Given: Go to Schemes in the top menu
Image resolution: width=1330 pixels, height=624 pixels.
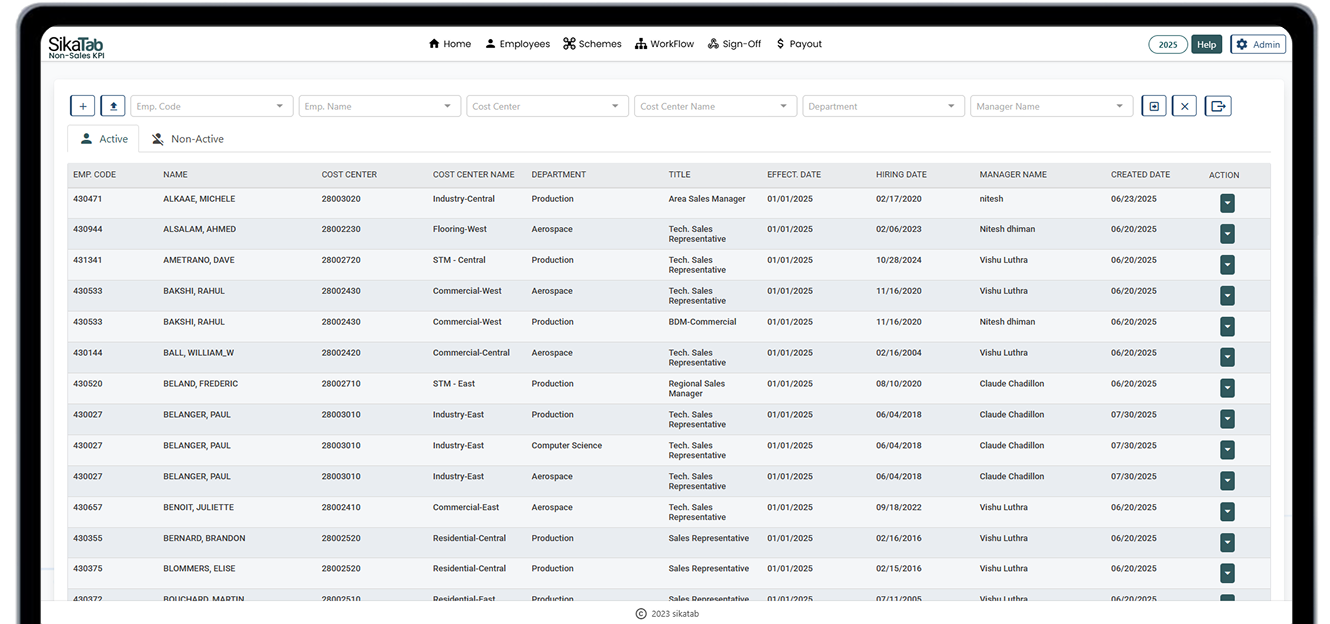Looking at the screenshot, I should (592, 44).
